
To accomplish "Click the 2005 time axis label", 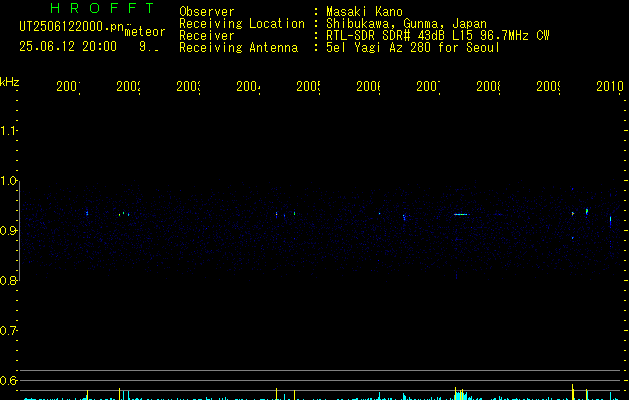I will click(x=308, y=86).
